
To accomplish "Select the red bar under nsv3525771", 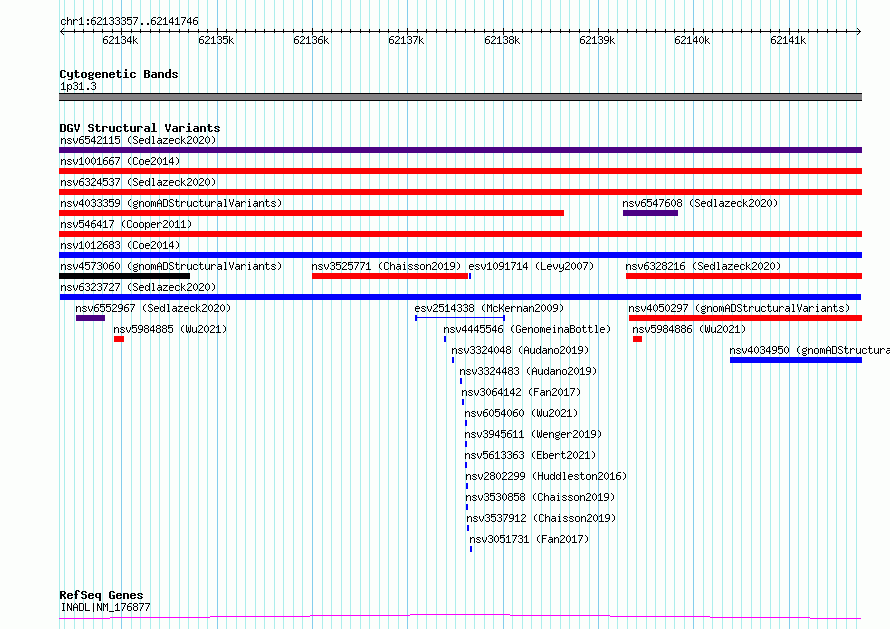I will point(390,276).
